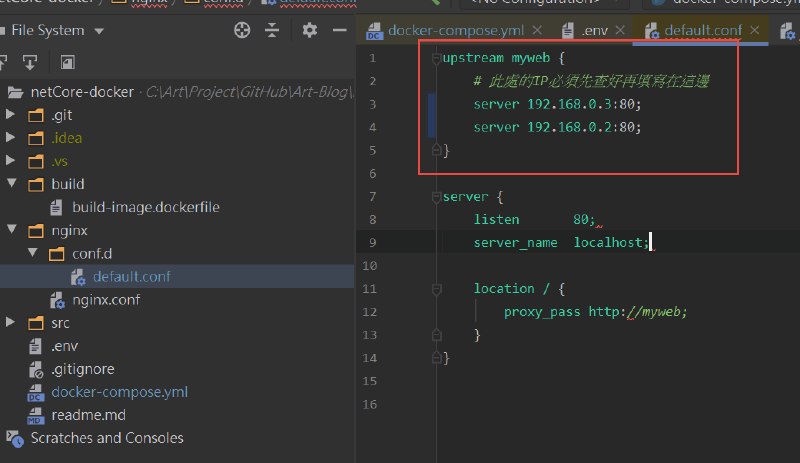Click the download-arrow icon in the panel toolbar
800x463 pixels.
click(x=30, y=62)
